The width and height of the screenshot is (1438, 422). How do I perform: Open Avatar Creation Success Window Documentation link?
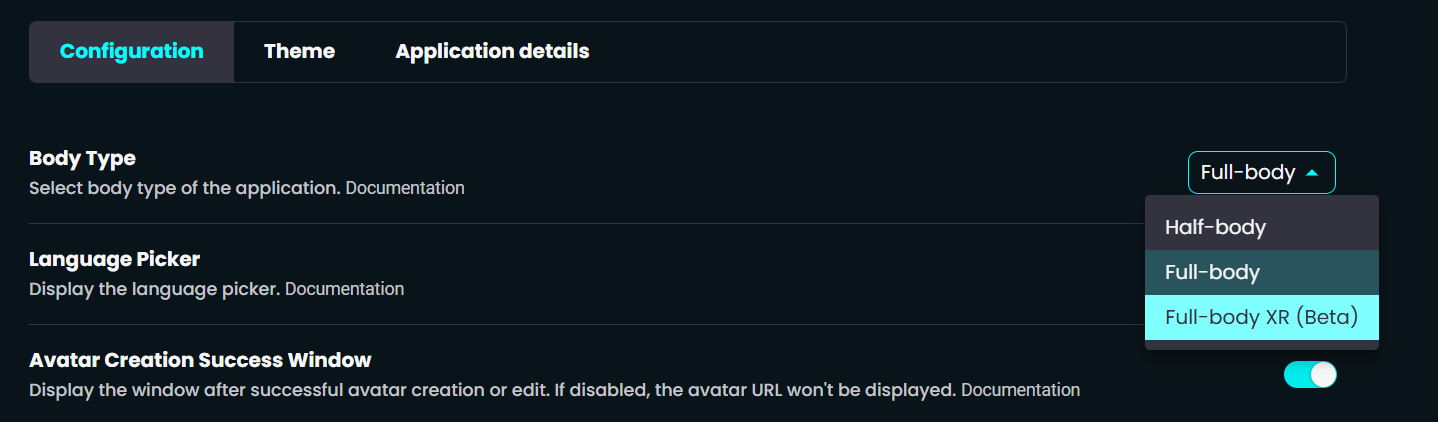[1020, 390]
